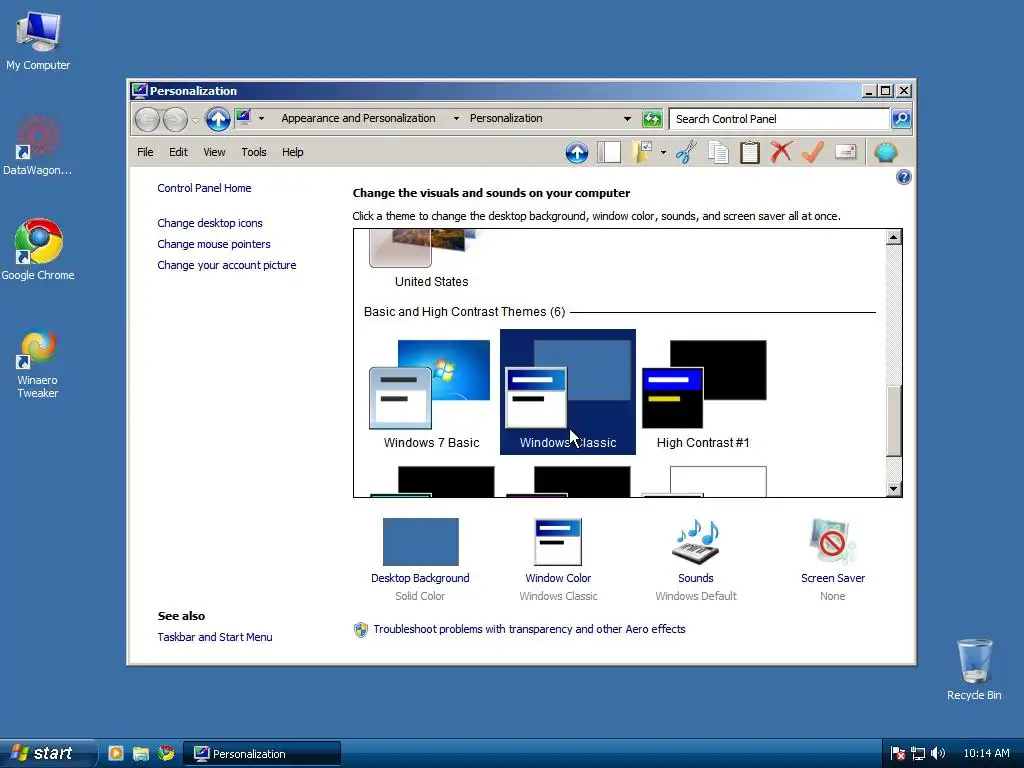Open the View menu

tap(214, 152)
